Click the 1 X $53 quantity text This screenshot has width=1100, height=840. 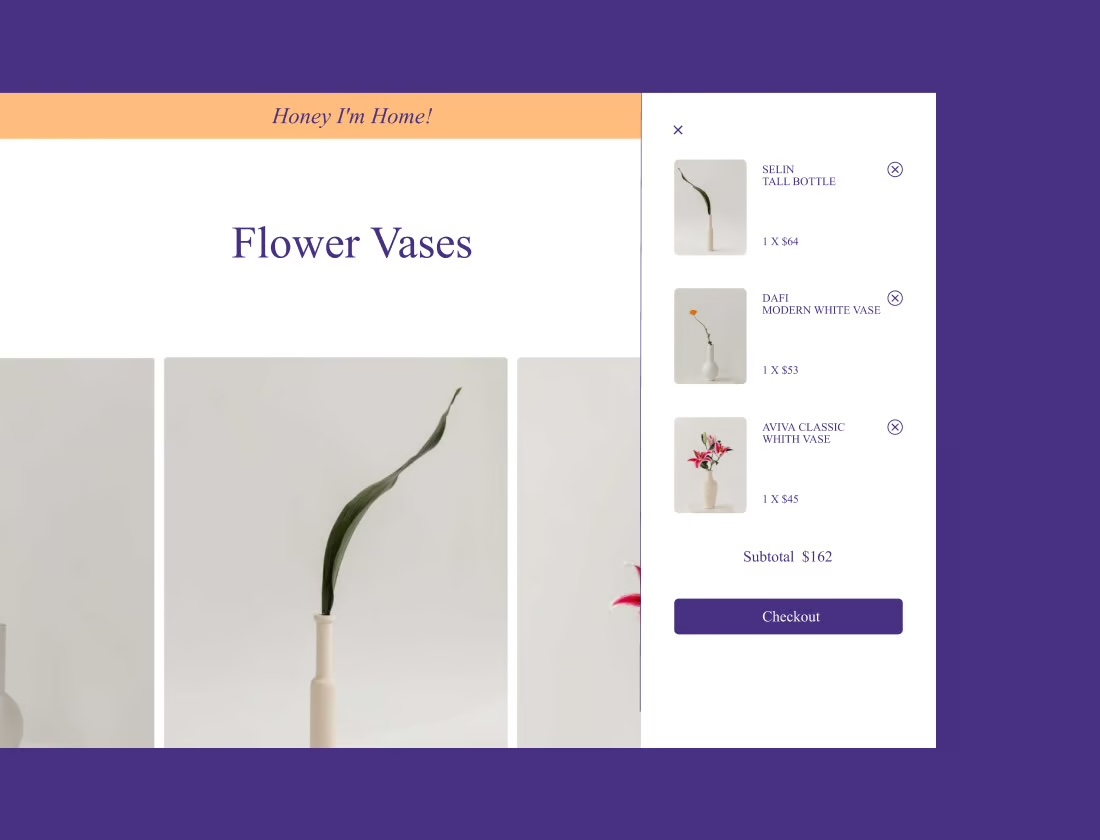(780, 370)
